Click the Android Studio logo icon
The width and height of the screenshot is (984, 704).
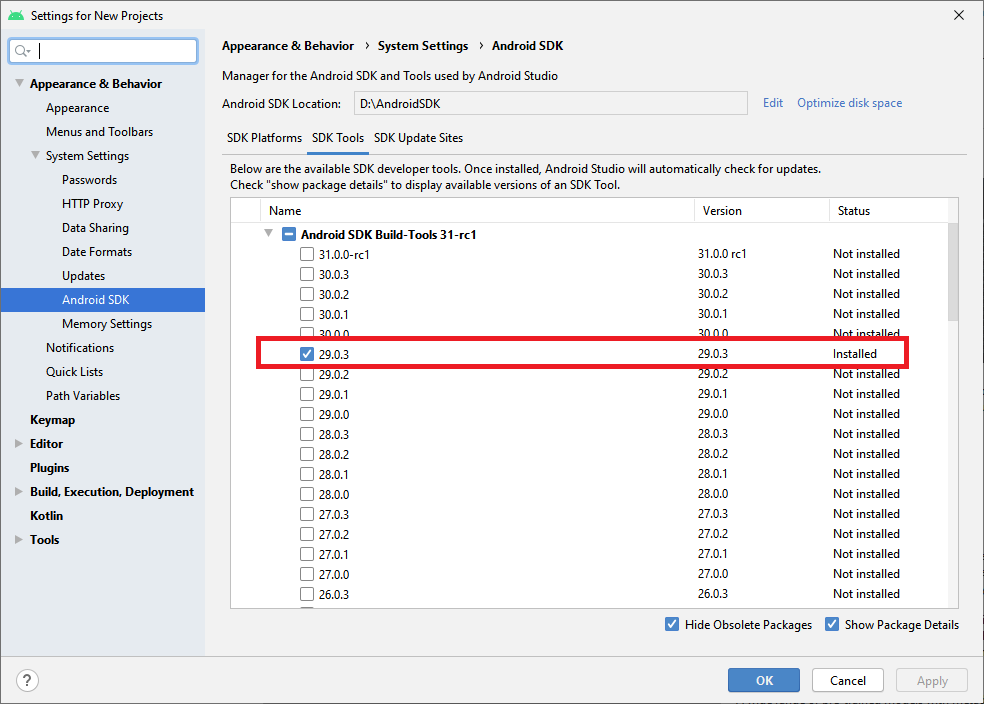point(16,15)
